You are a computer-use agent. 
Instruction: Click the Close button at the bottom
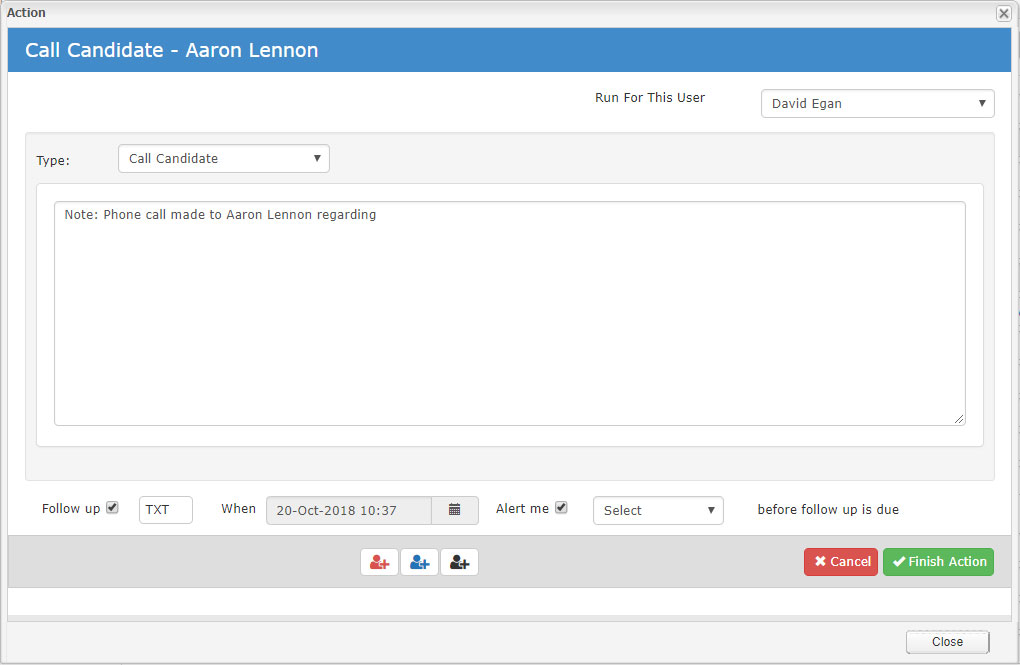(948, 642)
